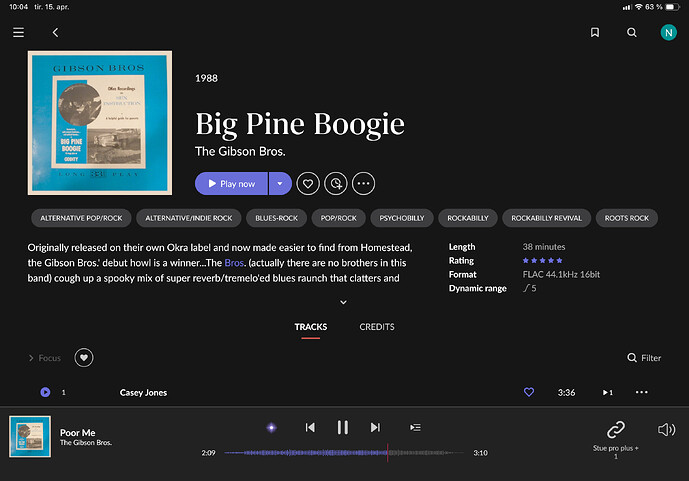This screenshot has height=481, width=689.
Task: Open the album more options menu
Action: coord(363,184)
